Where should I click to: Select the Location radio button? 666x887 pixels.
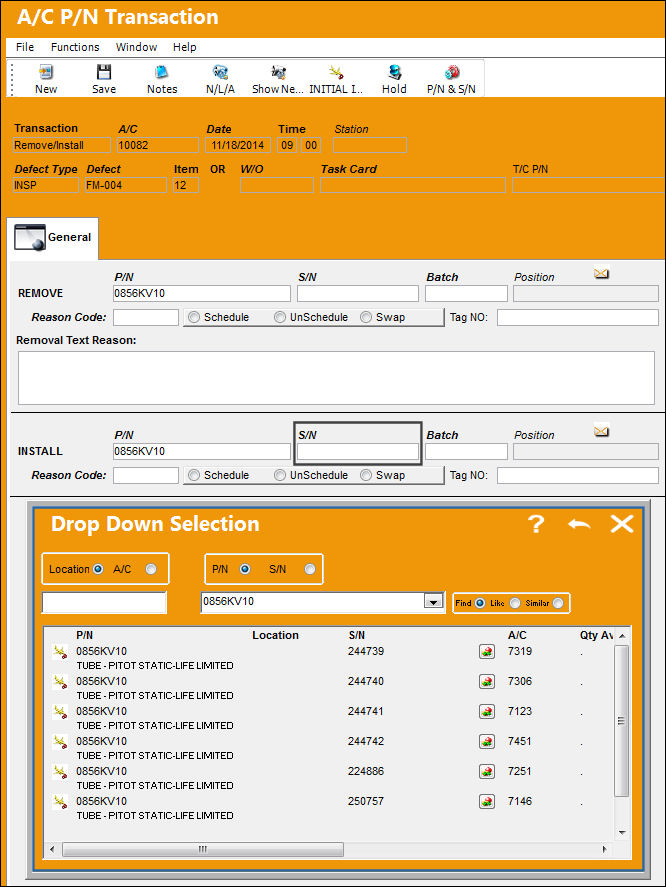tap(98, 569)
